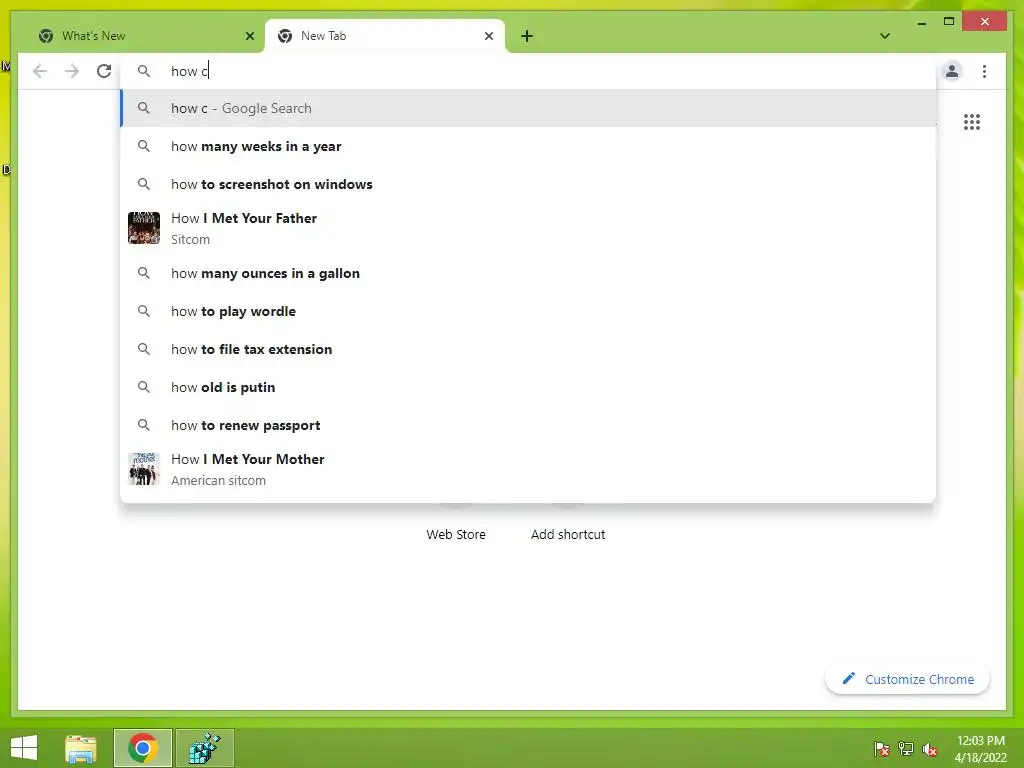The width and height of the screenshot is (1024, 768).
Task: Expand the tab search chevron
Action: coord(884,36)
